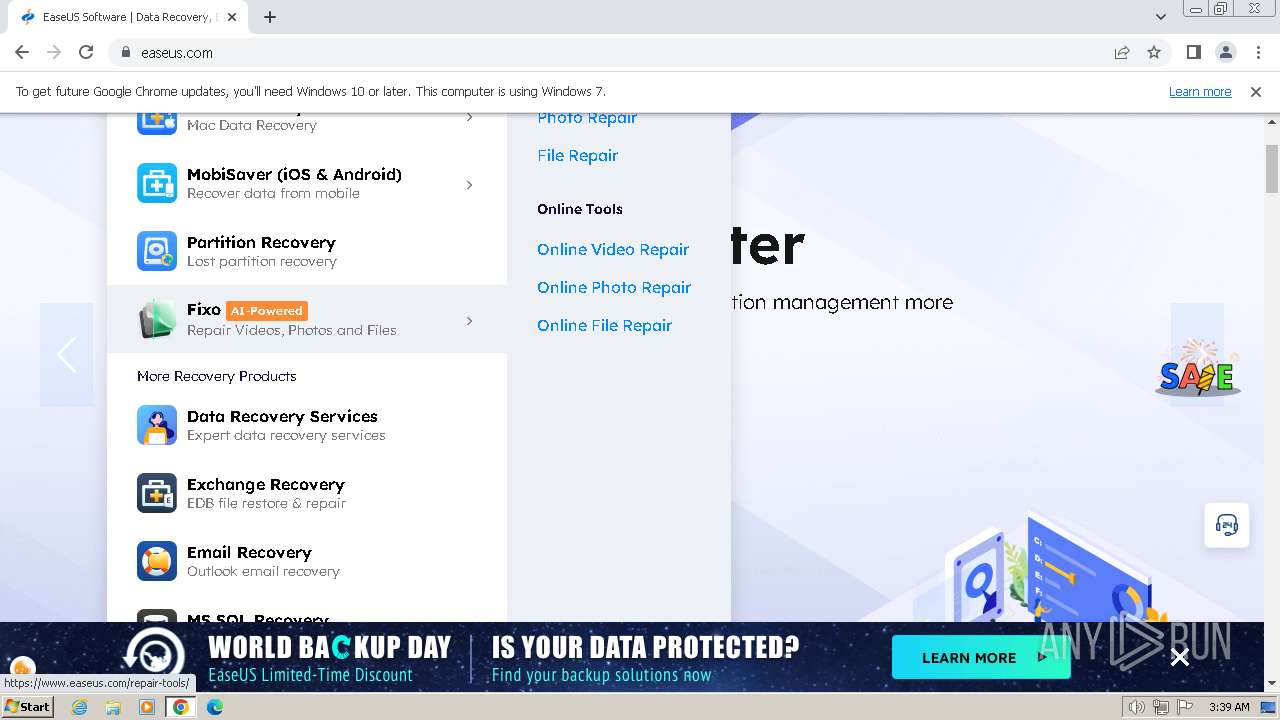The height and width of the screenshot is (720, 1280).
Task: Open Online Video Repair tool
Action: (613, 249)
